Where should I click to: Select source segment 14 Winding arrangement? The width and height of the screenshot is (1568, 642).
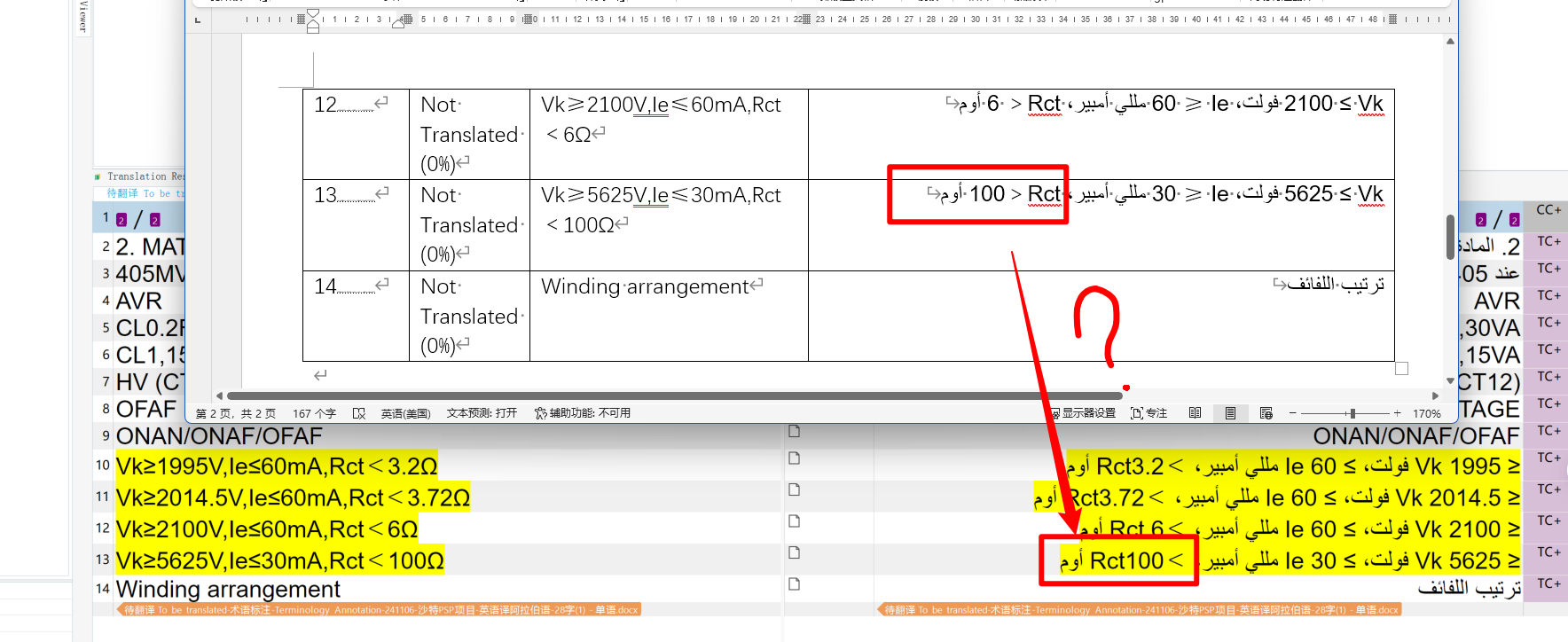(x=228, y=590)
